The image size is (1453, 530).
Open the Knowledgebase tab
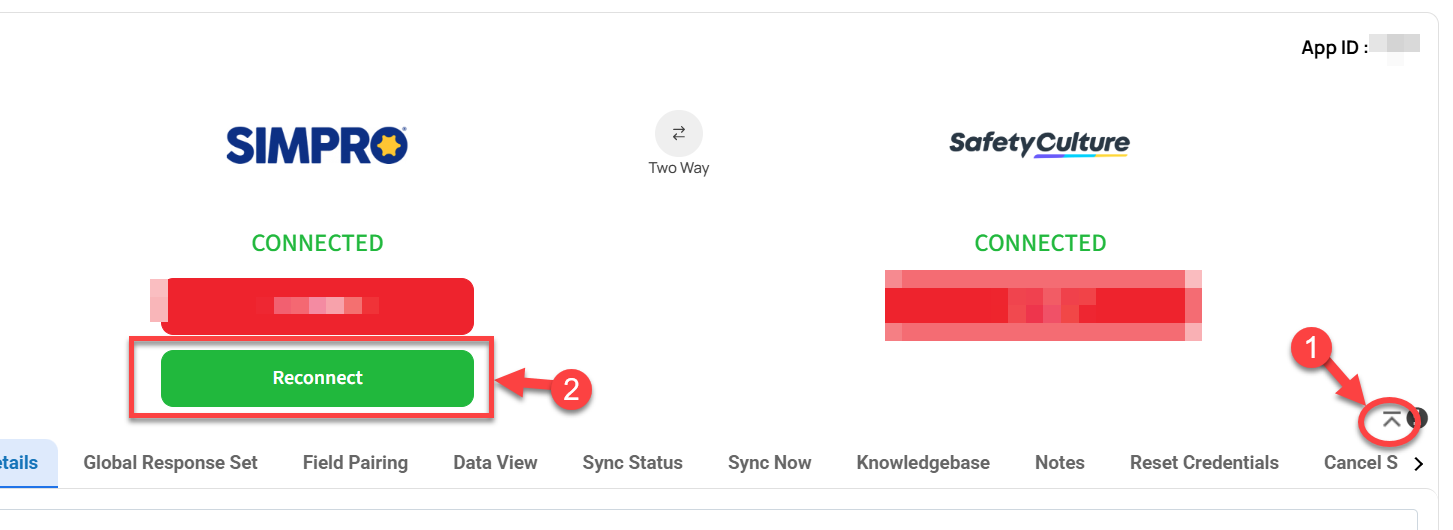pyautogui.click(x=923, y=463)
